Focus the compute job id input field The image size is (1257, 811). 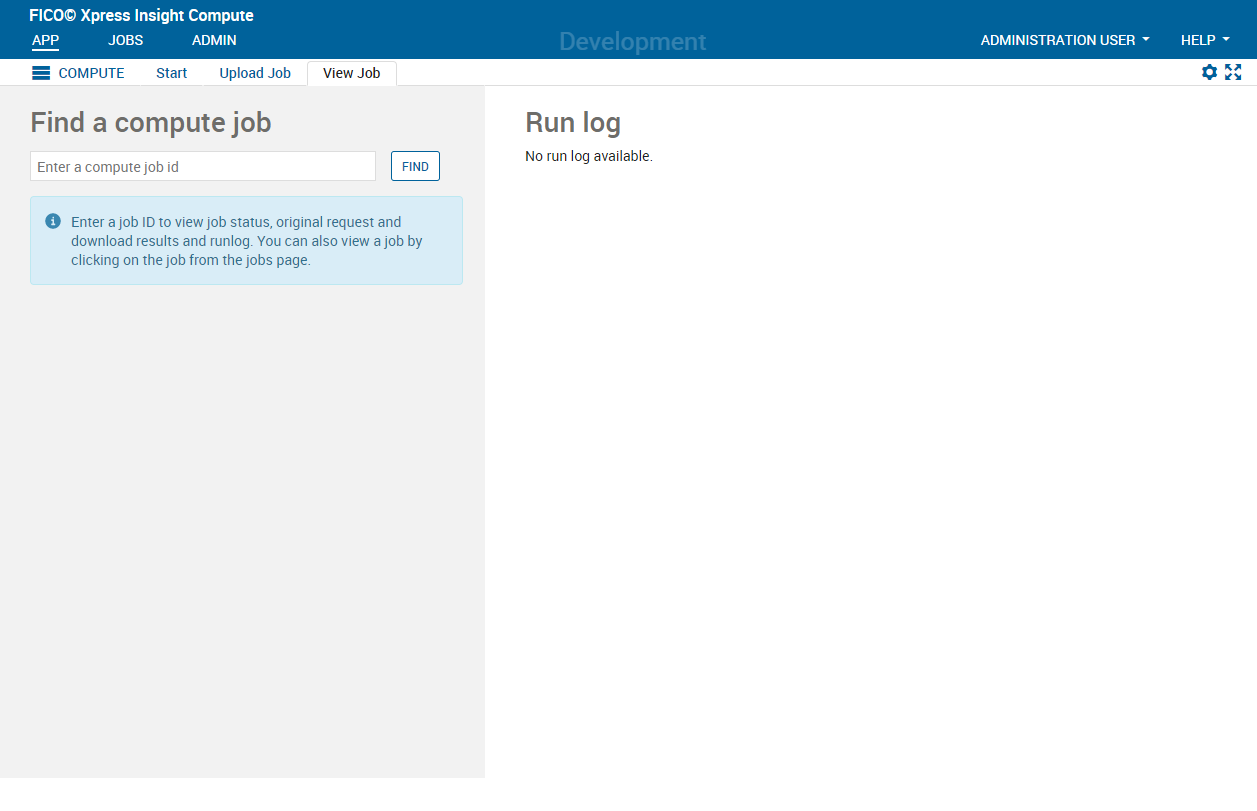coord(203,166)
